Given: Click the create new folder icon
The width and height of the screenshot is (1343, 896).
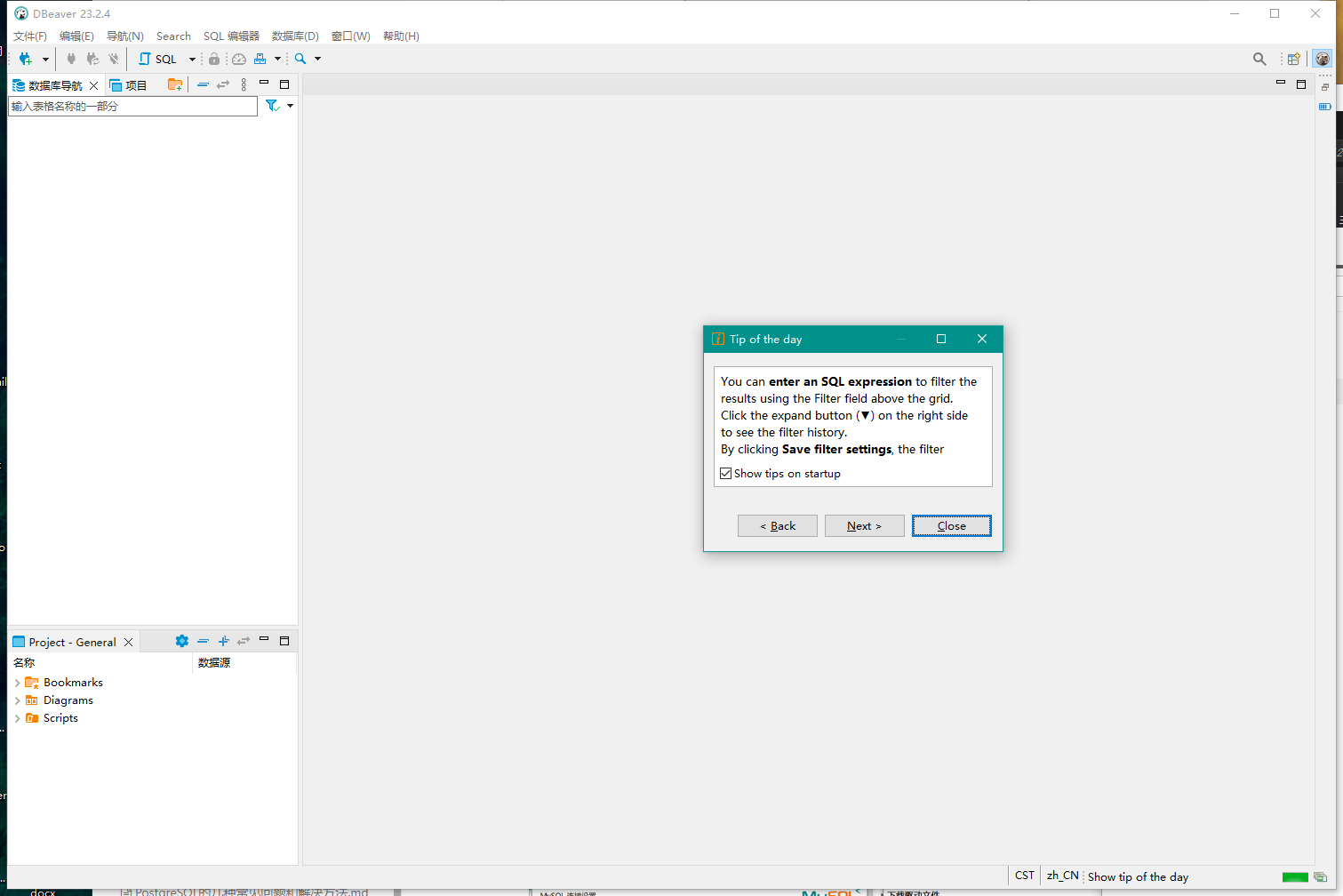Looking at the screenshot, I should coord(175,84).
